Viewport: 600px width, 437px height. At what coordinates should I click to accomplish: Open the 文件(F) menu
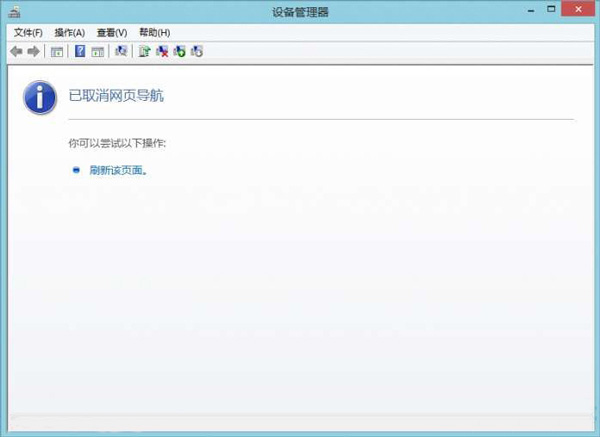pos(28,33)
